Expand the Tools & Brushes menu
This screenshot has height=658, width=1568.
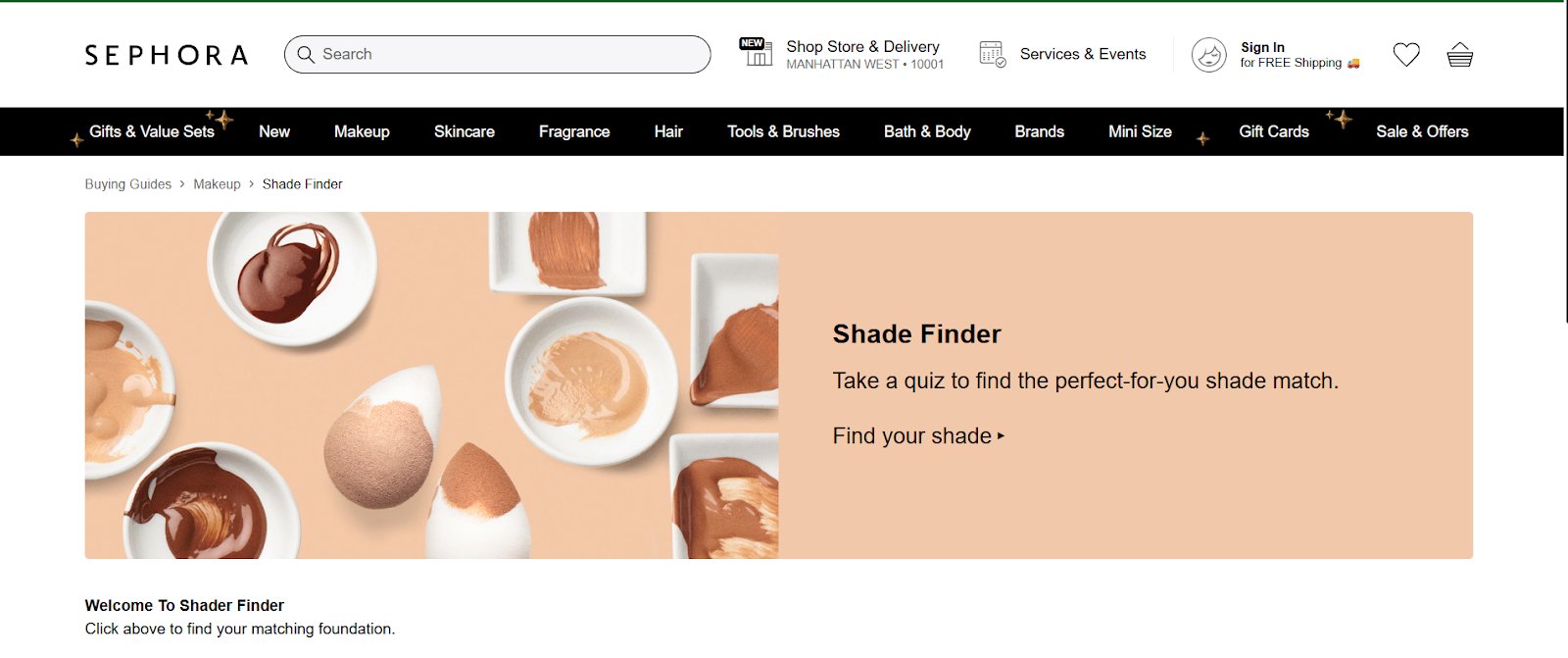783,131
